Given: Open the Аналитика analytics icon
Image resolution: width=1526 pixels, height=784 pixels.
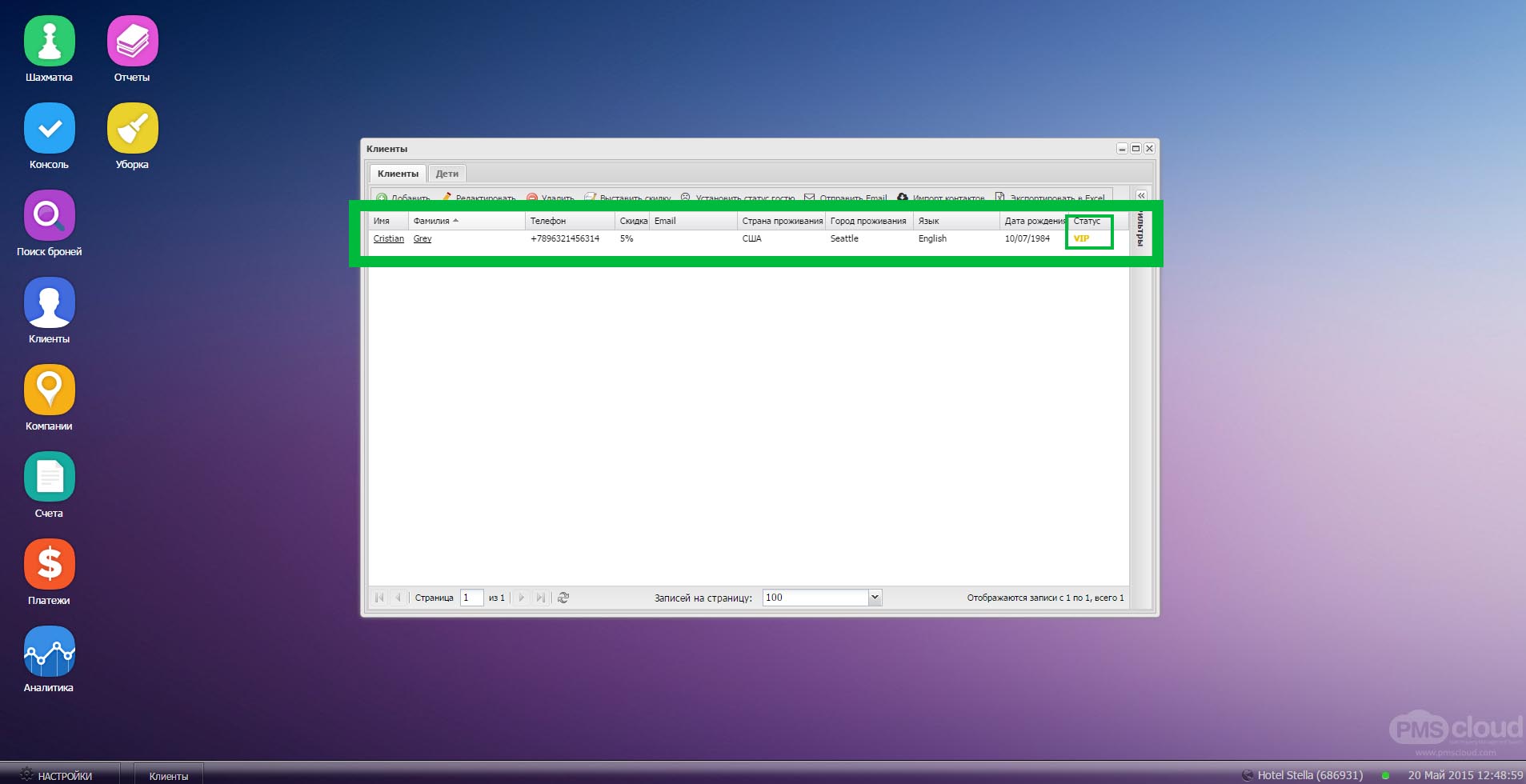Looking at the screenshot, I should [x=49, y=652].
